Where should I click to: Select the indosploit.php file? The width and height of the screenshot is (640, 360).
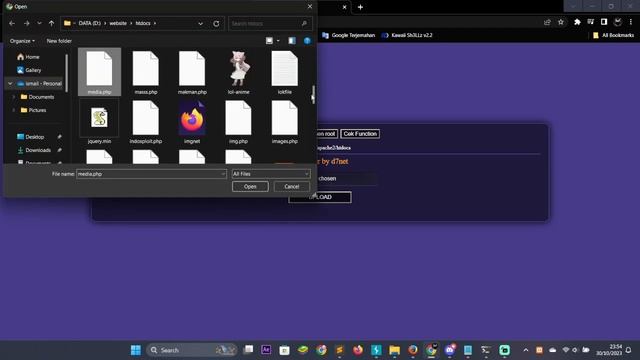[146, 122]
